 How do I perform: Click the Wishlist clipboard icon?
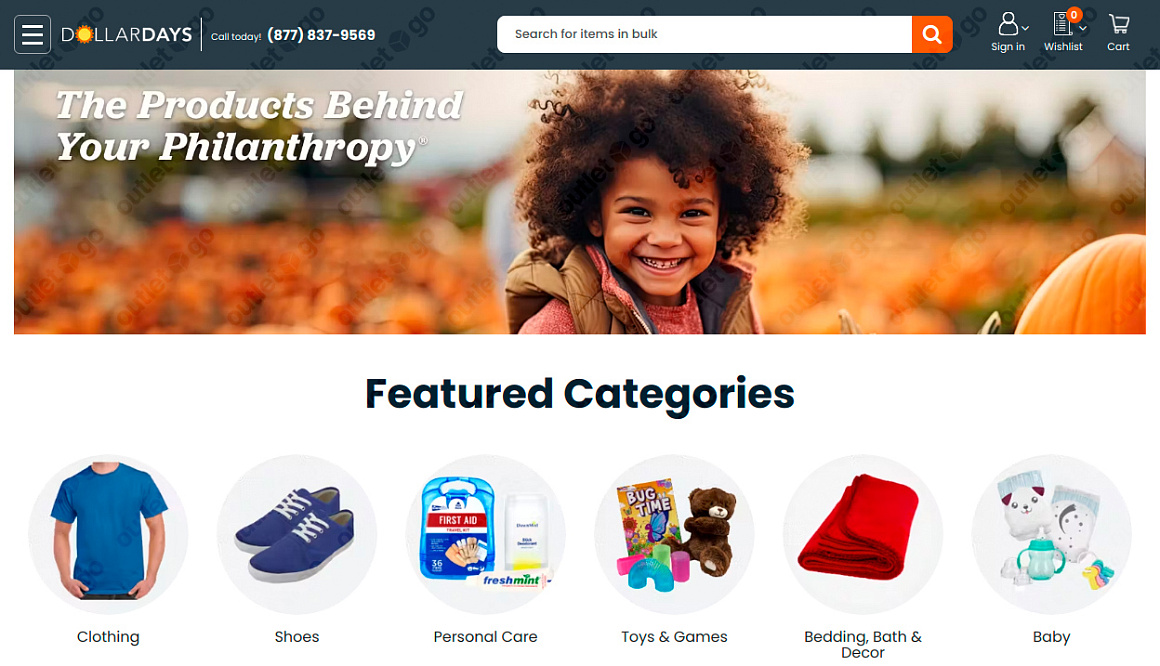(1062, 24)
